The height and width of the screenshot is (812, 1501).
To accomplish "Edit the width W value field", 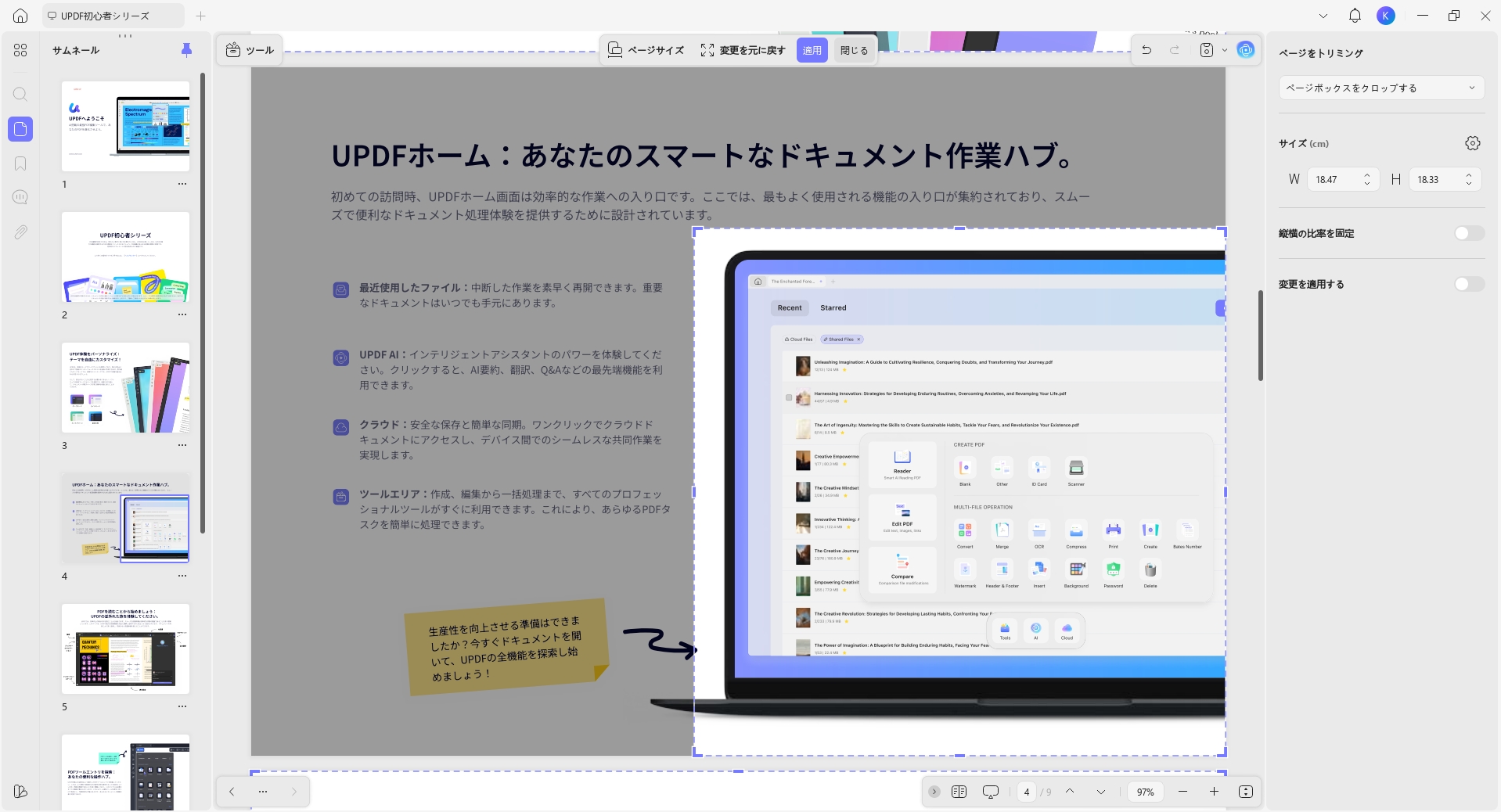I will (x=1343, y=179).
